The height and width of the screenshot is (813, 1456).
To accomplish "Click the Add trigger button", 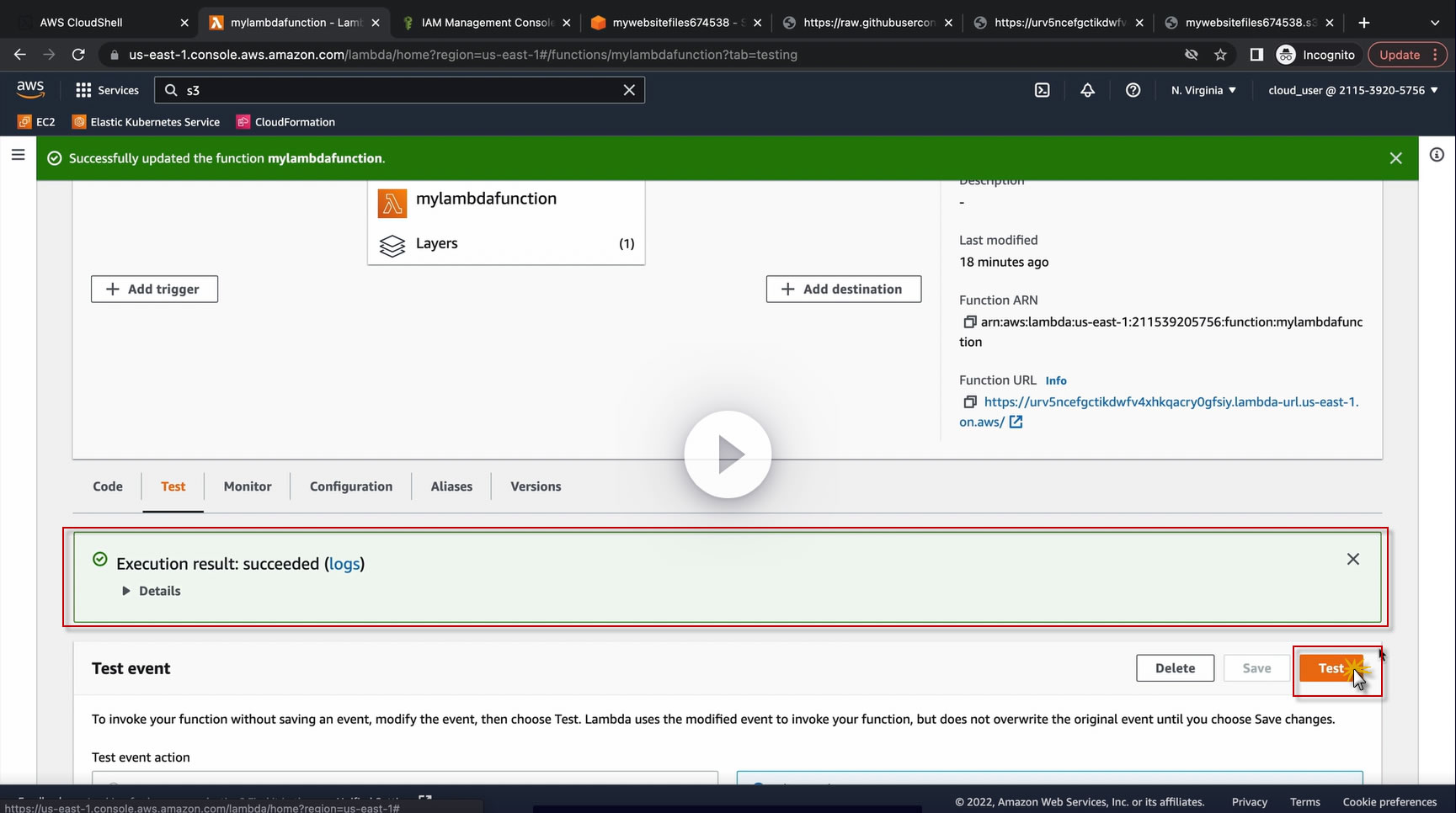I will tap(154, 290).
